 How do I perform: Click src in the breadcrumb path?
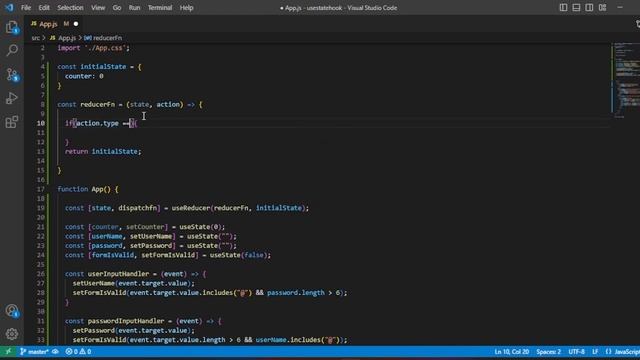coord(36,38)
